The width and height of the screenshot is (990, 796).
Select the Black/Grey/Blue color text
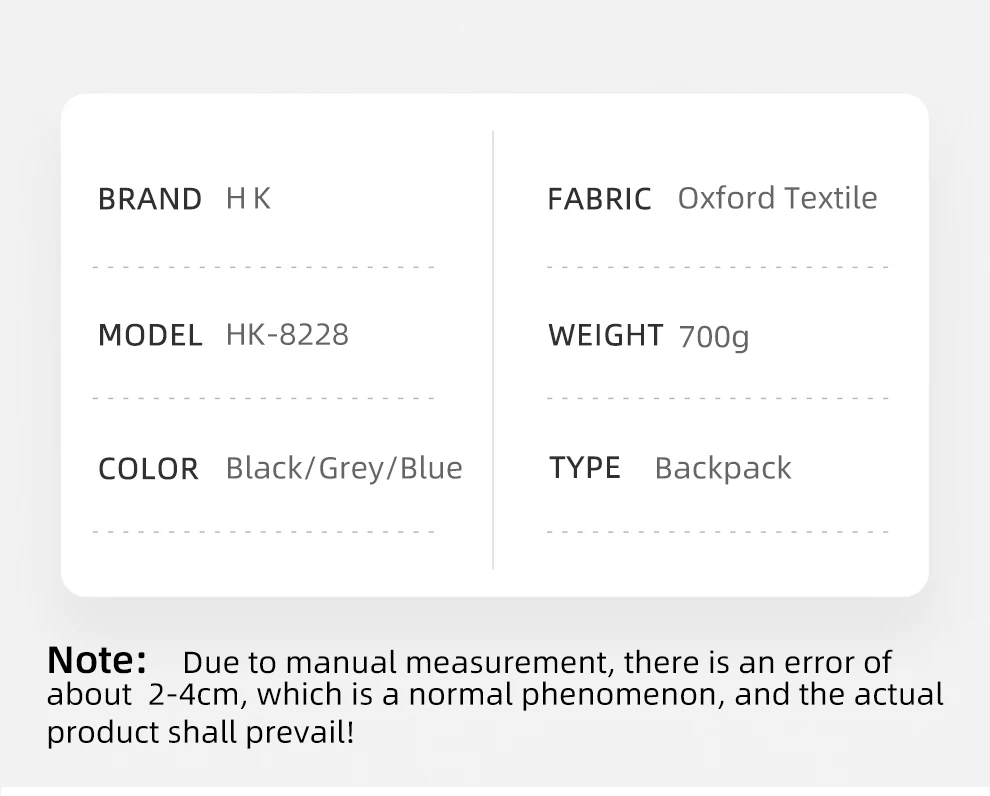[x=344, y=468]
